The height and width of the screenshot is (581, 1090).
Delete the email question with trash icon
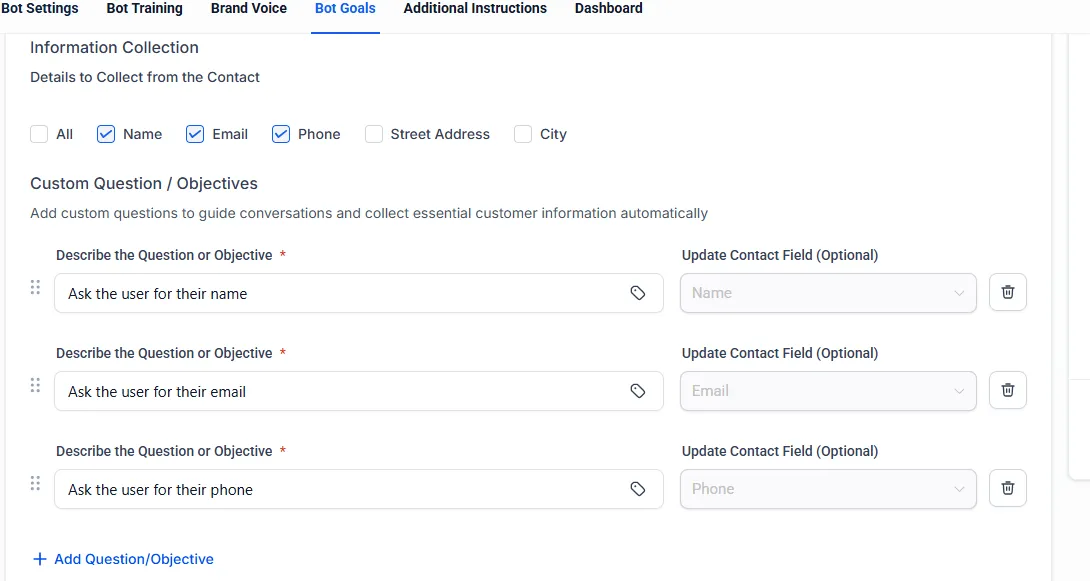click(x=1007, y=390)
